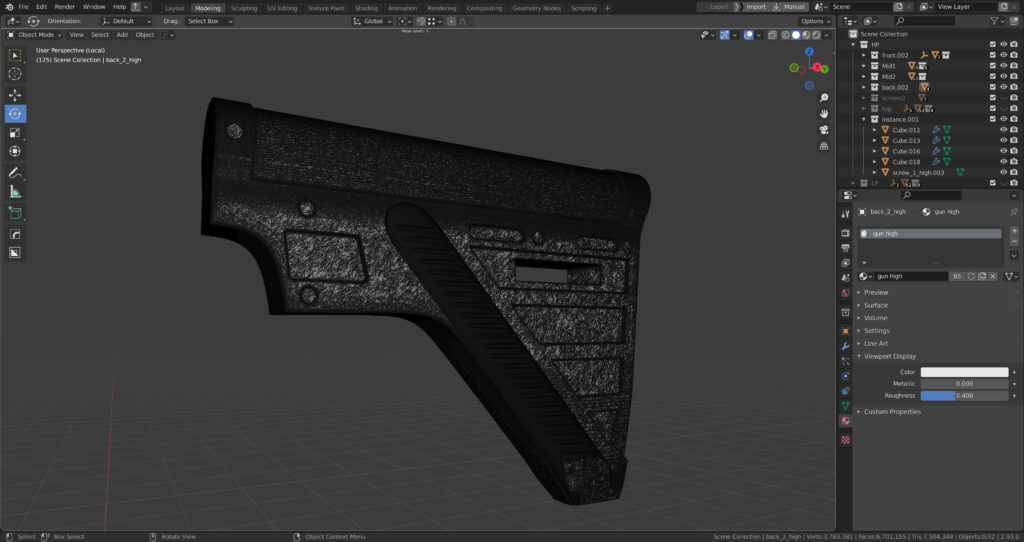Toggle exclude checkbox for HP collection

[993, 44]
